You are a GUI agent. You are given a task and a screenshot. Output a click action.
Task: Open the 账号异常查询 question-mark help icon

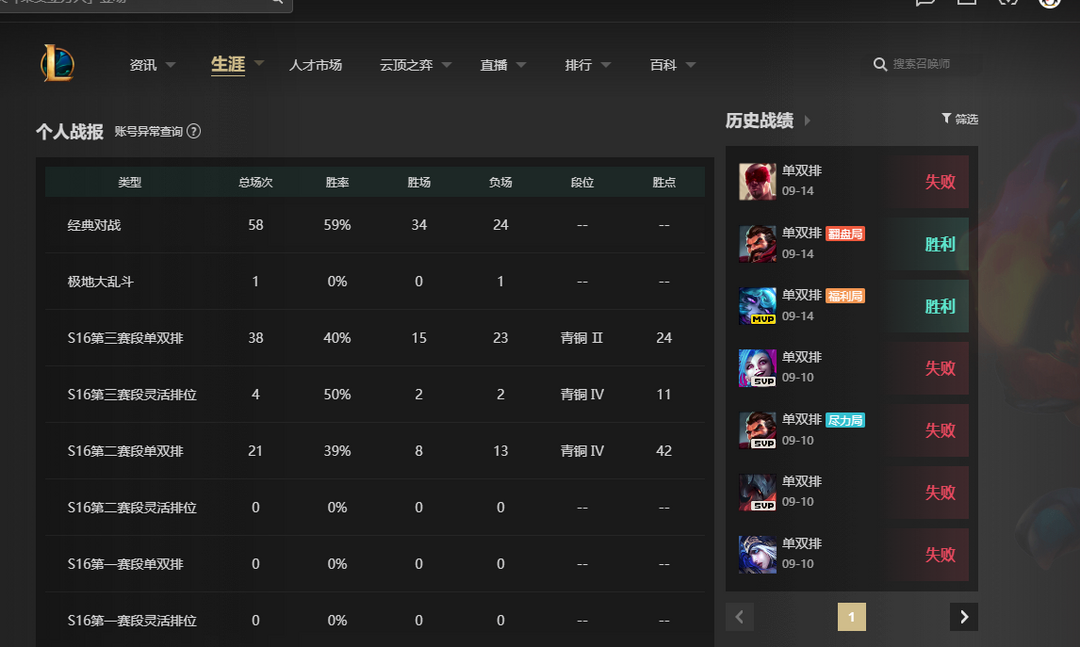tap(194, 131)
